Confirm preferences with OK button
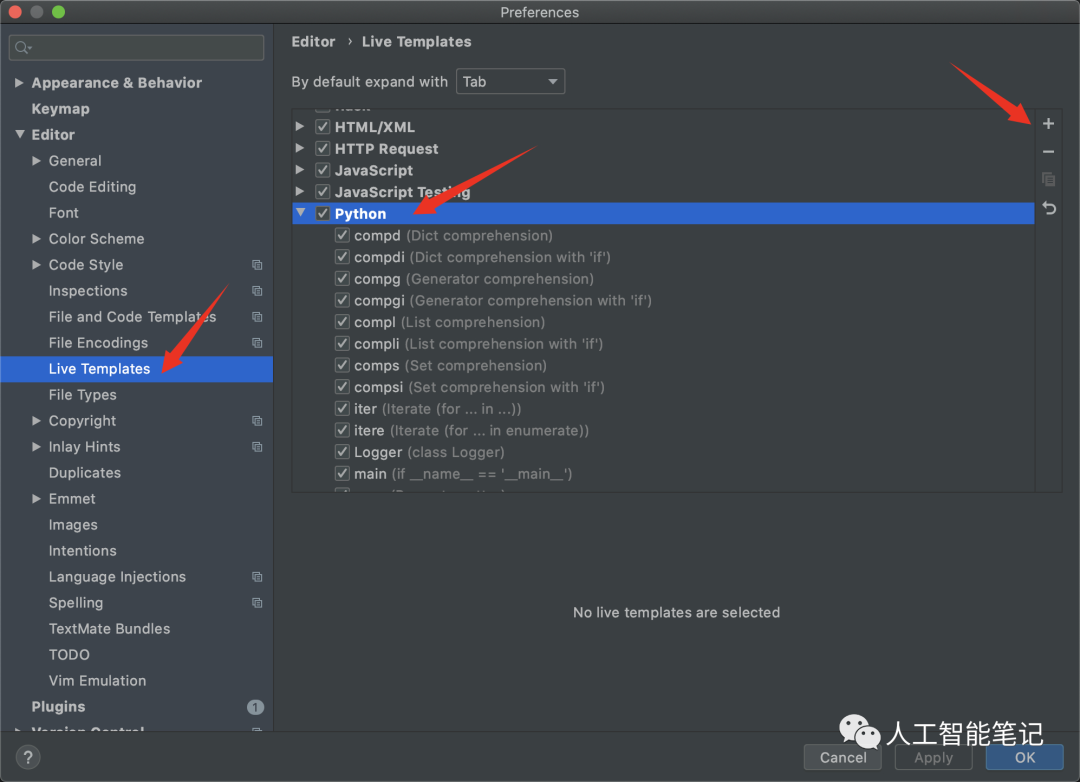Image resolution: width=1080 pixels, height=782 pixels. 1024,757
